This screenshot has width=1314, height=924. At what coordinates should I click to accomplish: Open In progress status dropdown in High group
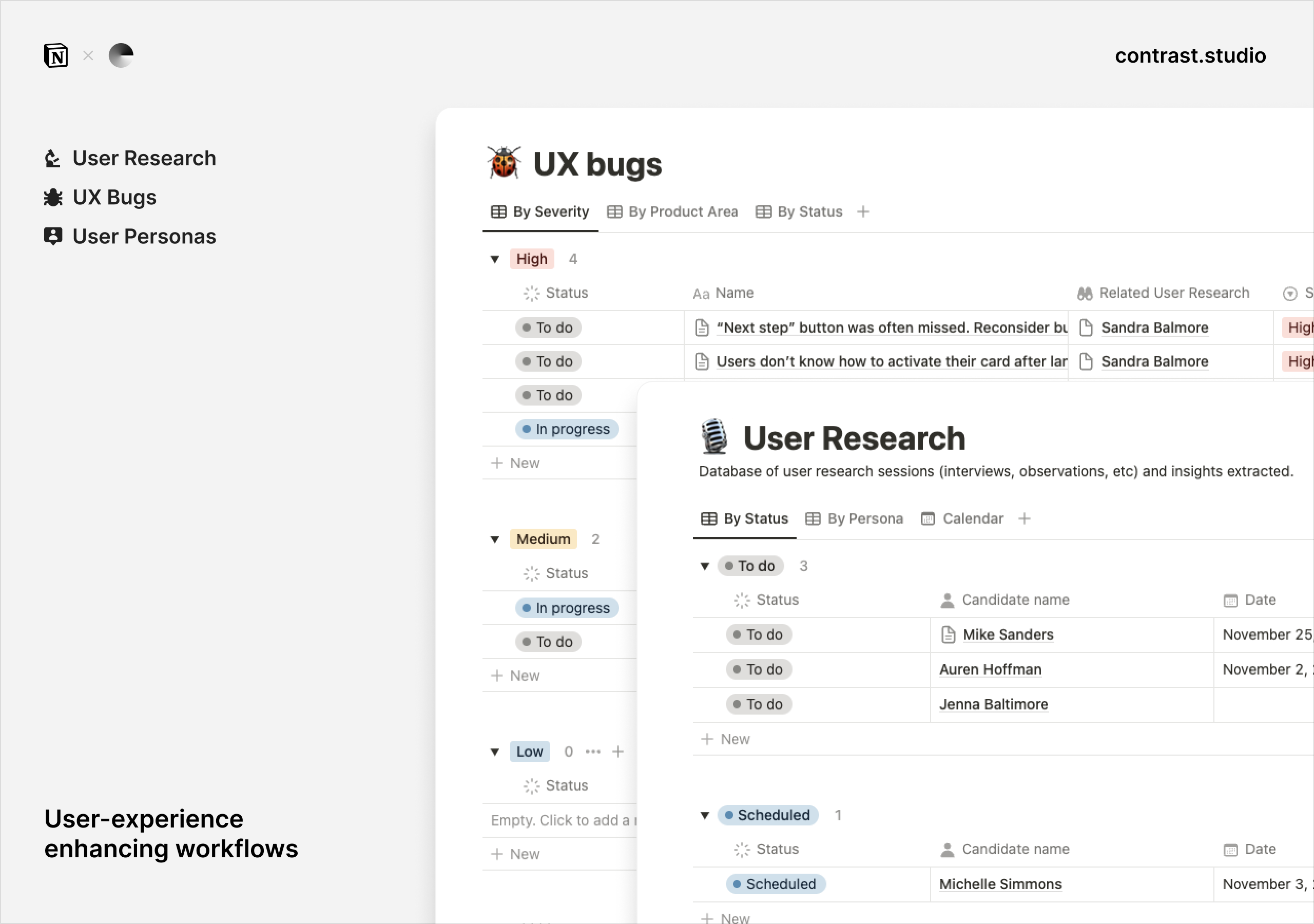(567, 429)
